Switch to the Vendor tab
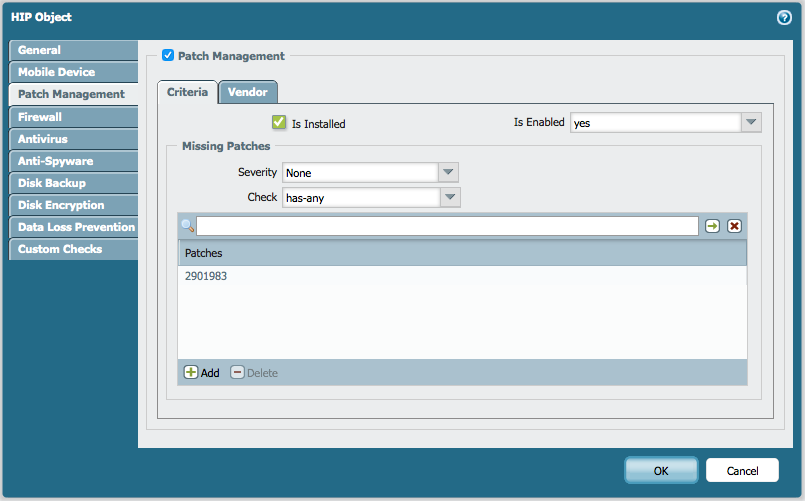Screen dimensions: 805x501 248,92
